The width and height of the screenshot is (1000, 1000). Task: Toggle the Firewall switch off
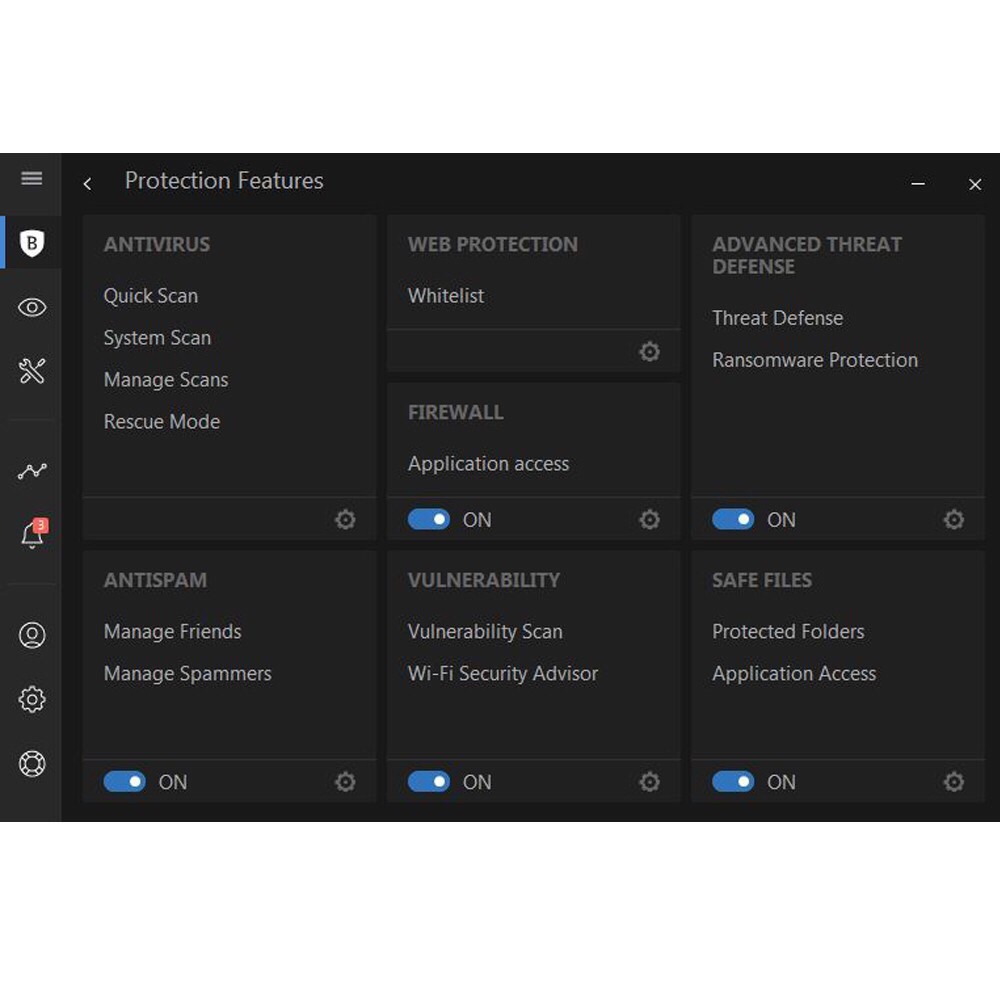pos(429,519)
